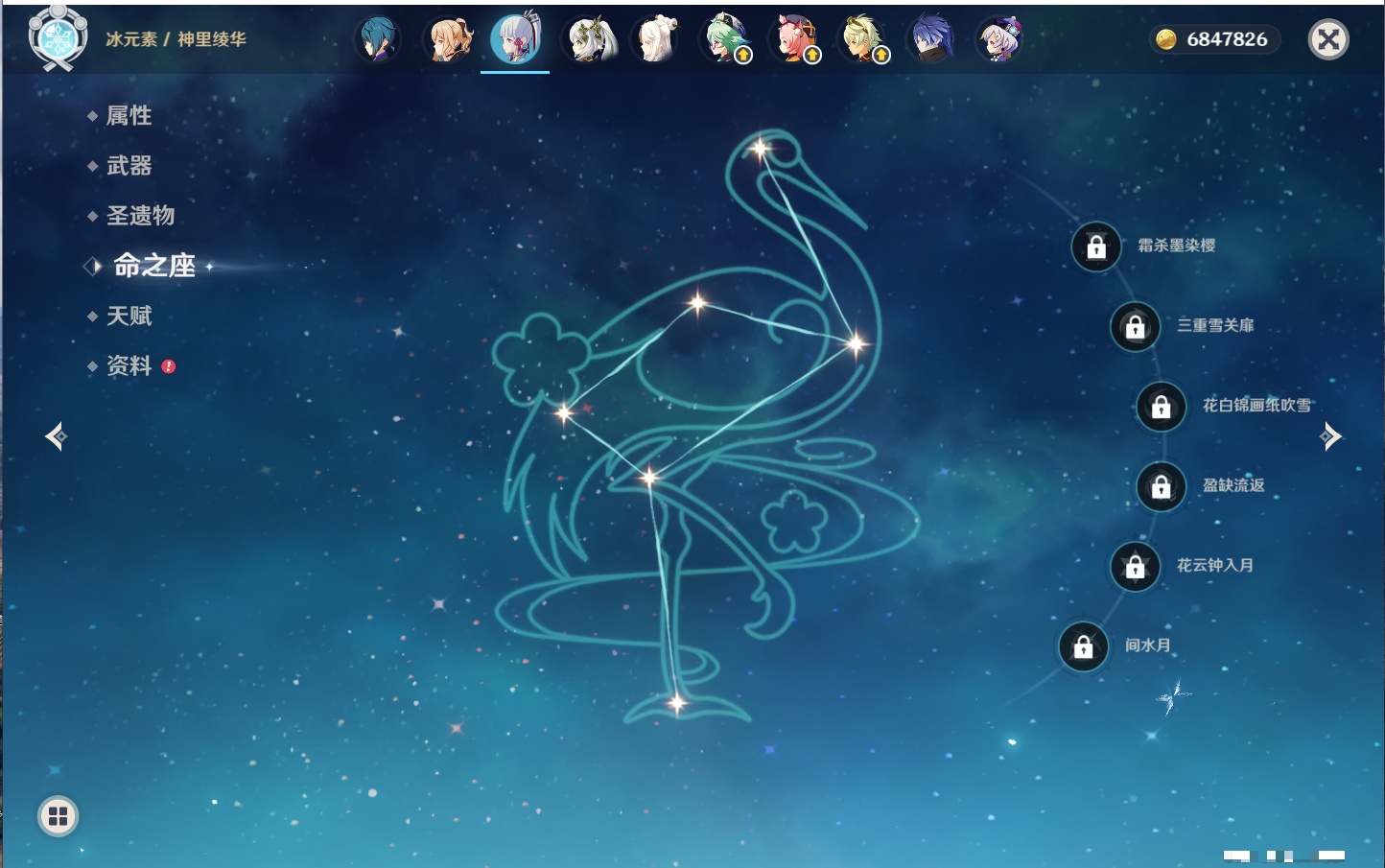Viewport: 1385px width, 868px height.
Task: Open 圣遗物 artifacts page
Action: point(140,216)
